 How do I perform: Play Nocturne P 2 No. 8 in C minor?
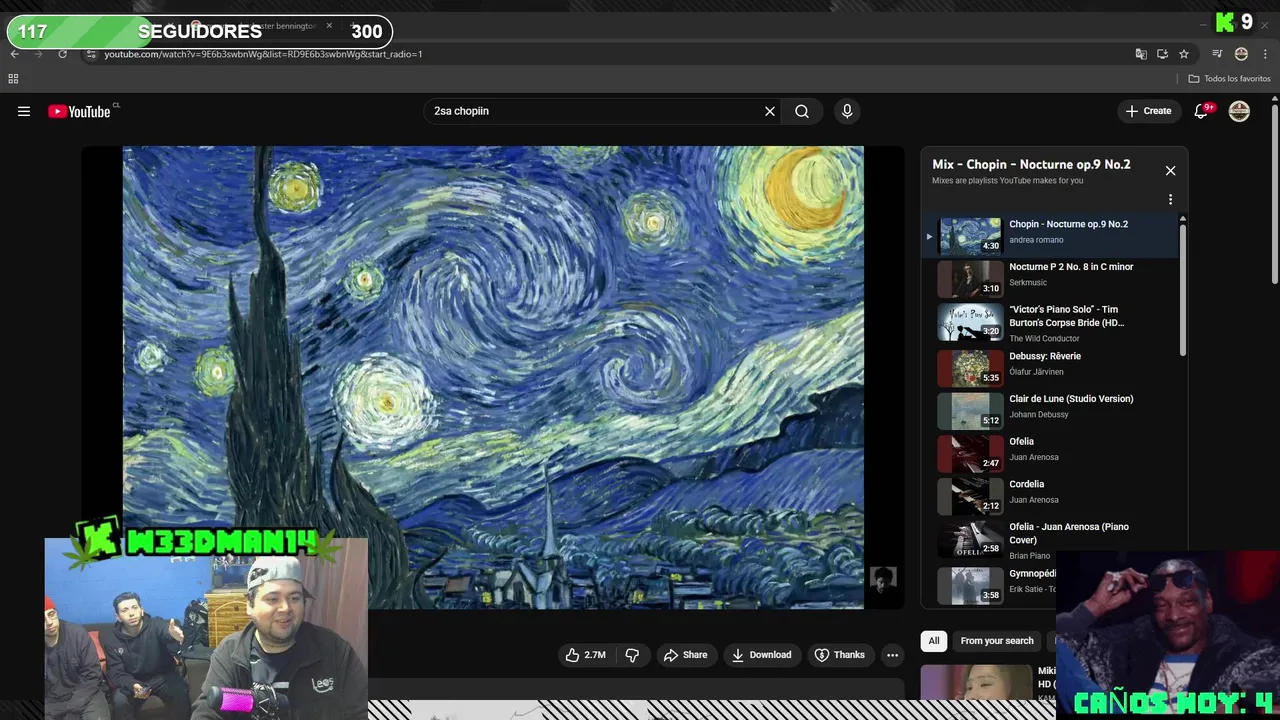coord(1050,279)
